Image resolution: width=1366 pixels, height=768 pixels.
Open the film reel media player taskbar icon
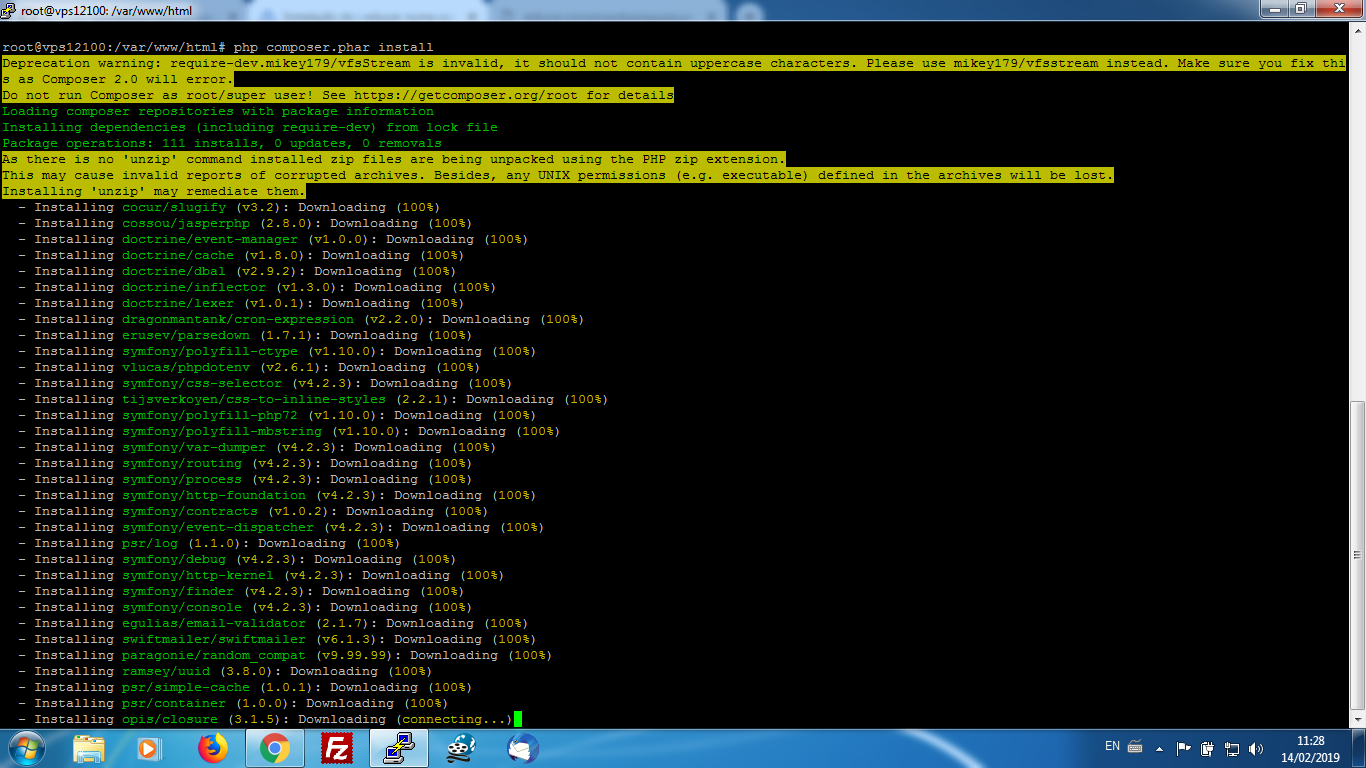click(x=460, y=748)
